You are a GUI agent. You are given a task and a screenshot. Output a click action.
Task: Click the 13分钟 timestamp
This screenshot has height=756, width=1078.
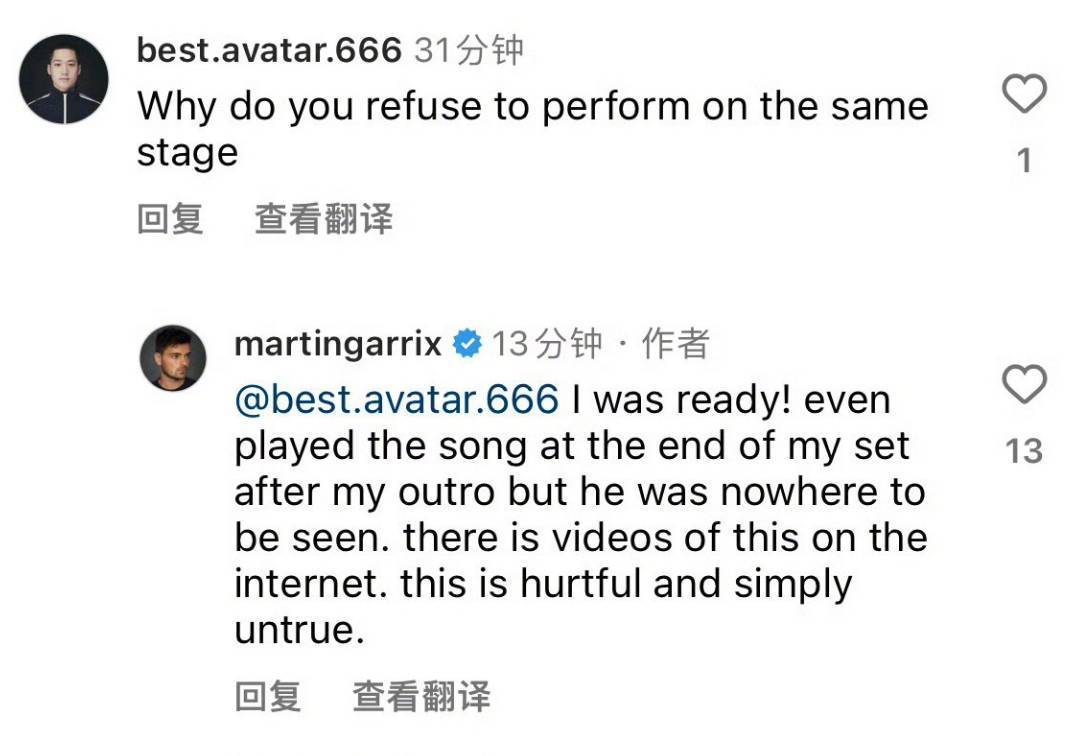tap(547, 345)
